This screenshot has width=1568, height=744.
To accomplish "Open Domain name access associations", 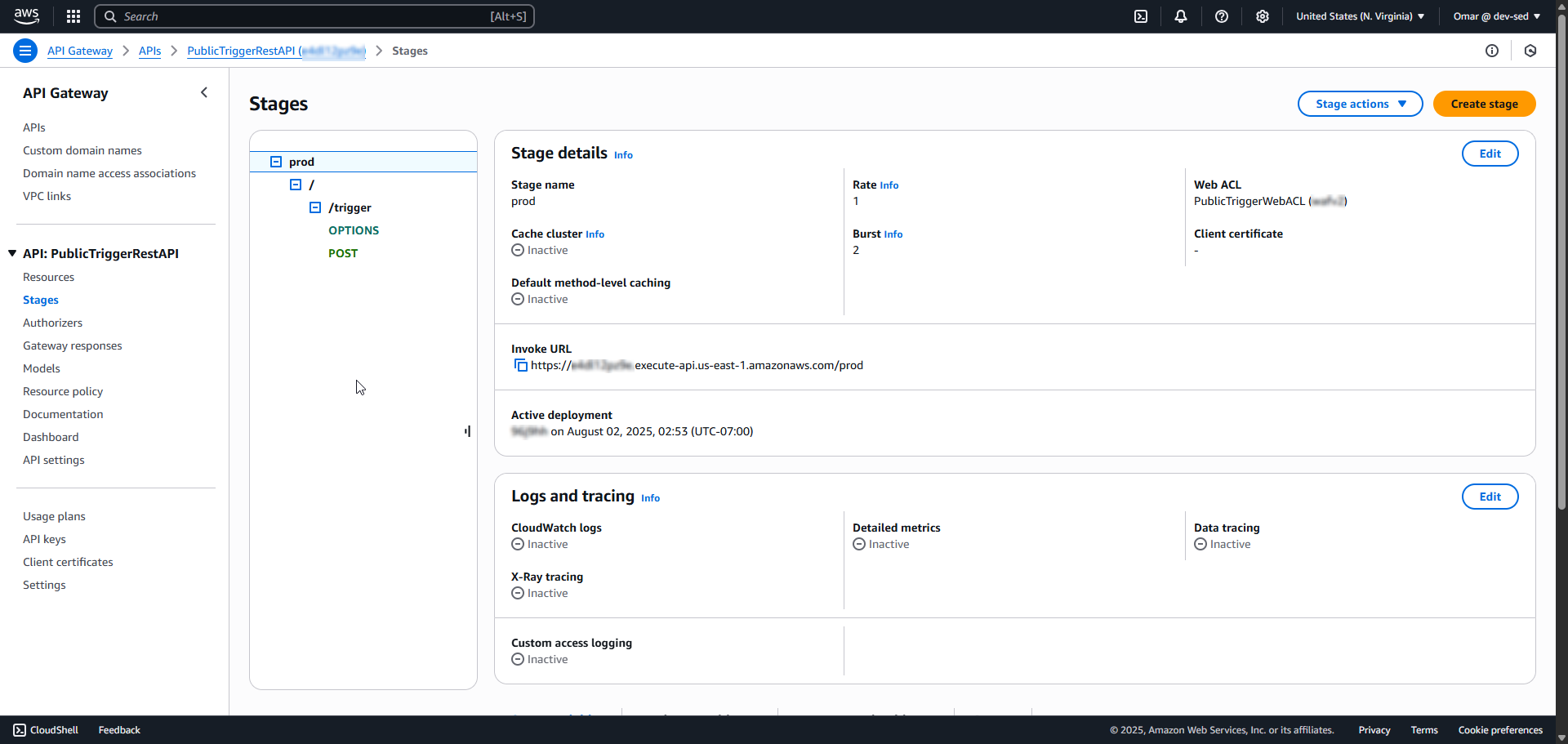I will click(109, 173).
